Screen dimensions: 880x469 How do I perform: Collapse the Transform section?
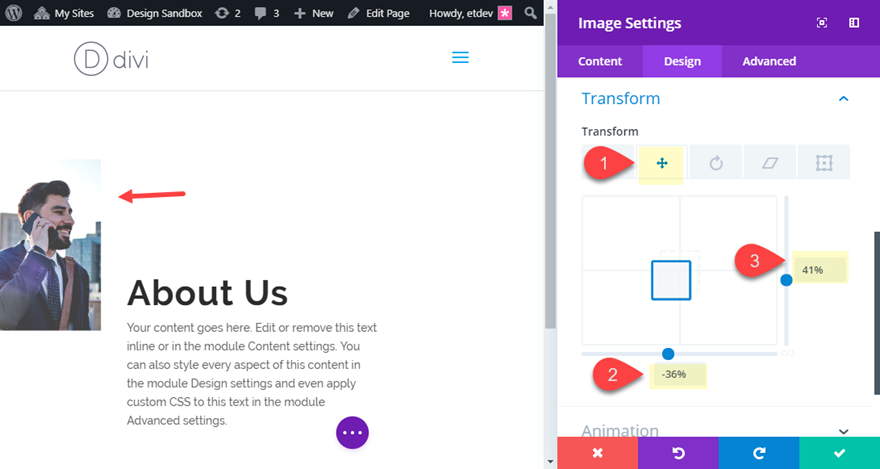(843, 99)
